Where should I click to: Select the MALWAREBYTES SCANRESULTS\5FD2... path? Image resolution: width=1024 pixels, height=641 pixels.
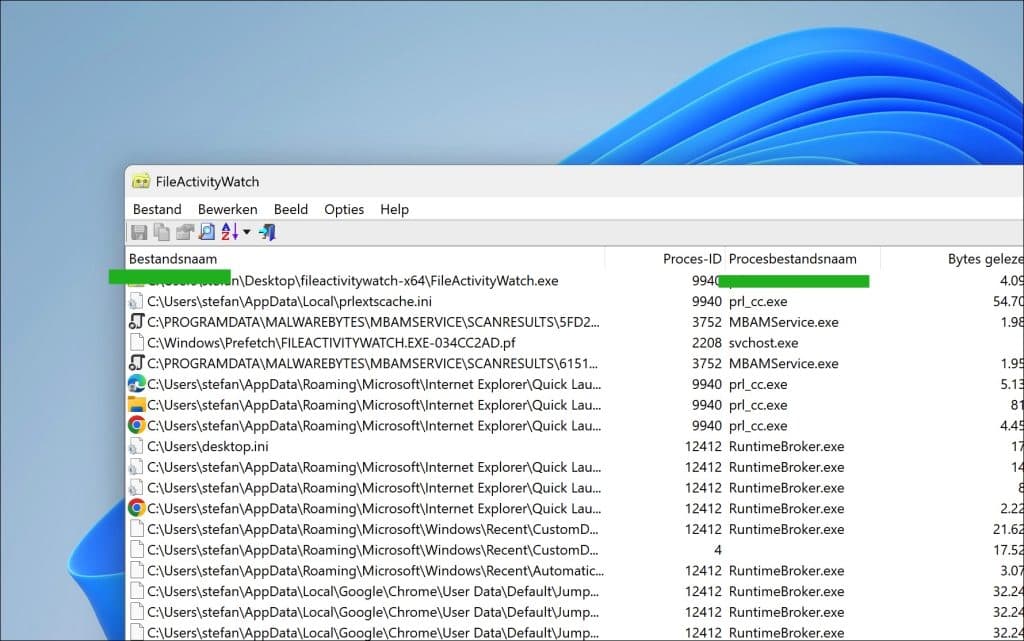pyautogui.click(x=373, y=322)
